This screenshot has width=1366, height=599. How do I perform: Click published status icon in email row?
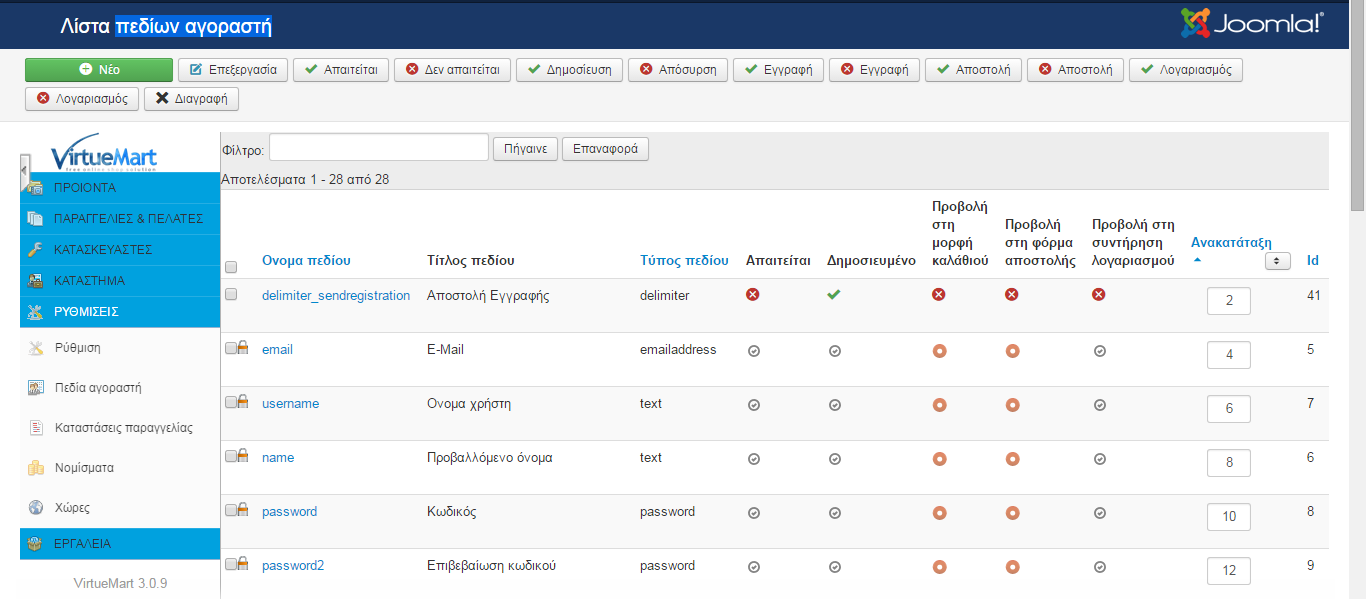[x=835, y=351]
